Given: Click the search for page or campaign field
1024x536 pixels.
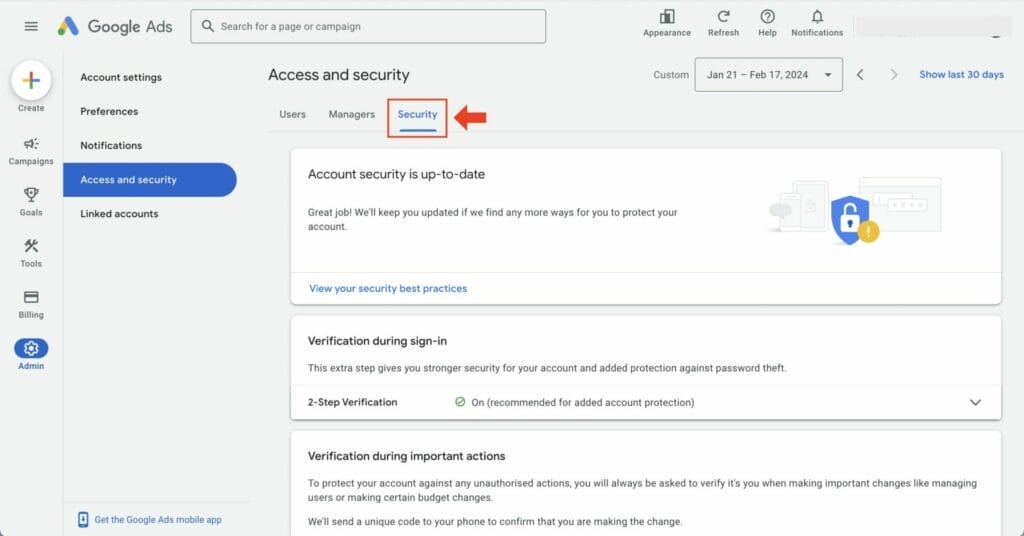Looking at the screenshot, I should pos(368,27).
